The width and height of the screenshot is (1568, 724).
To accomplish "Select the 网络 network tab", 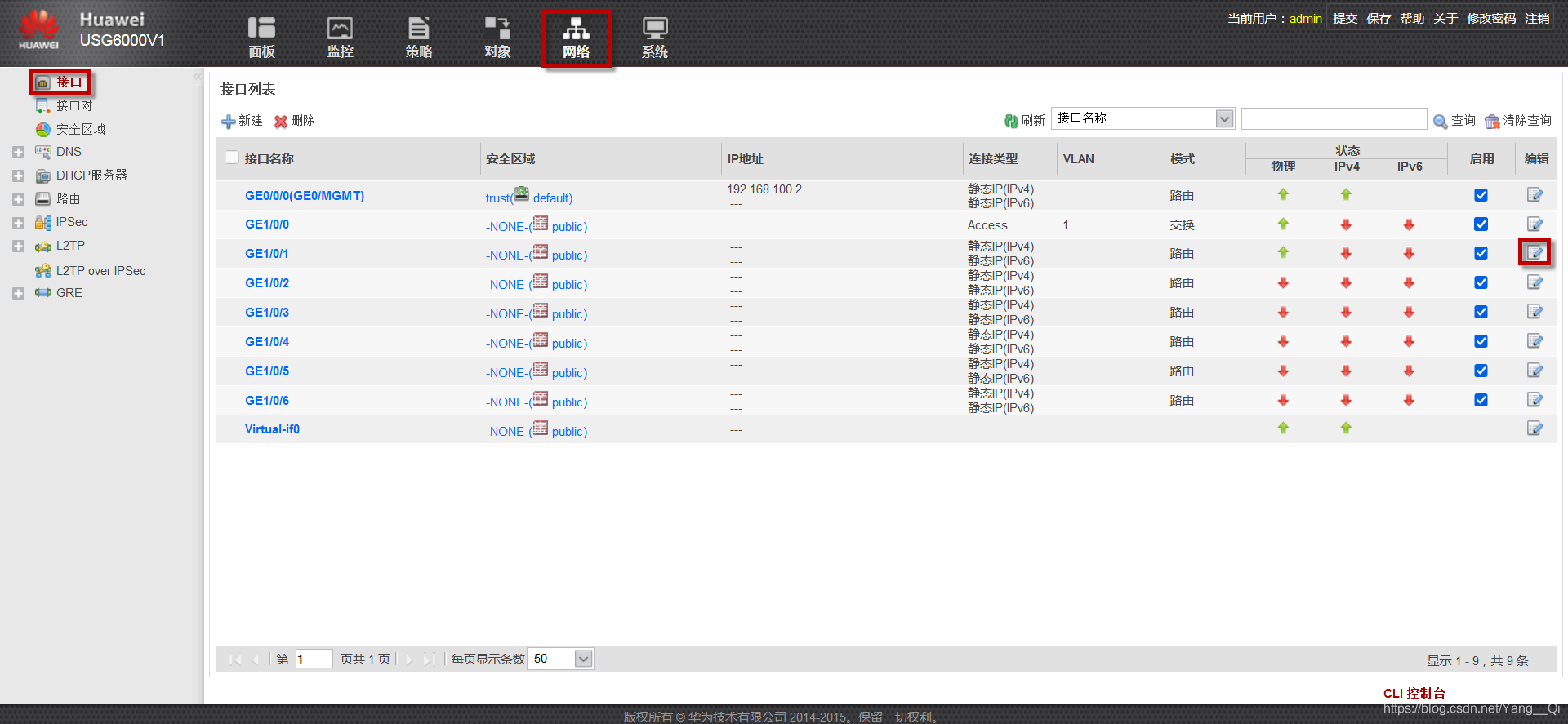I will [x=576, y=38].
